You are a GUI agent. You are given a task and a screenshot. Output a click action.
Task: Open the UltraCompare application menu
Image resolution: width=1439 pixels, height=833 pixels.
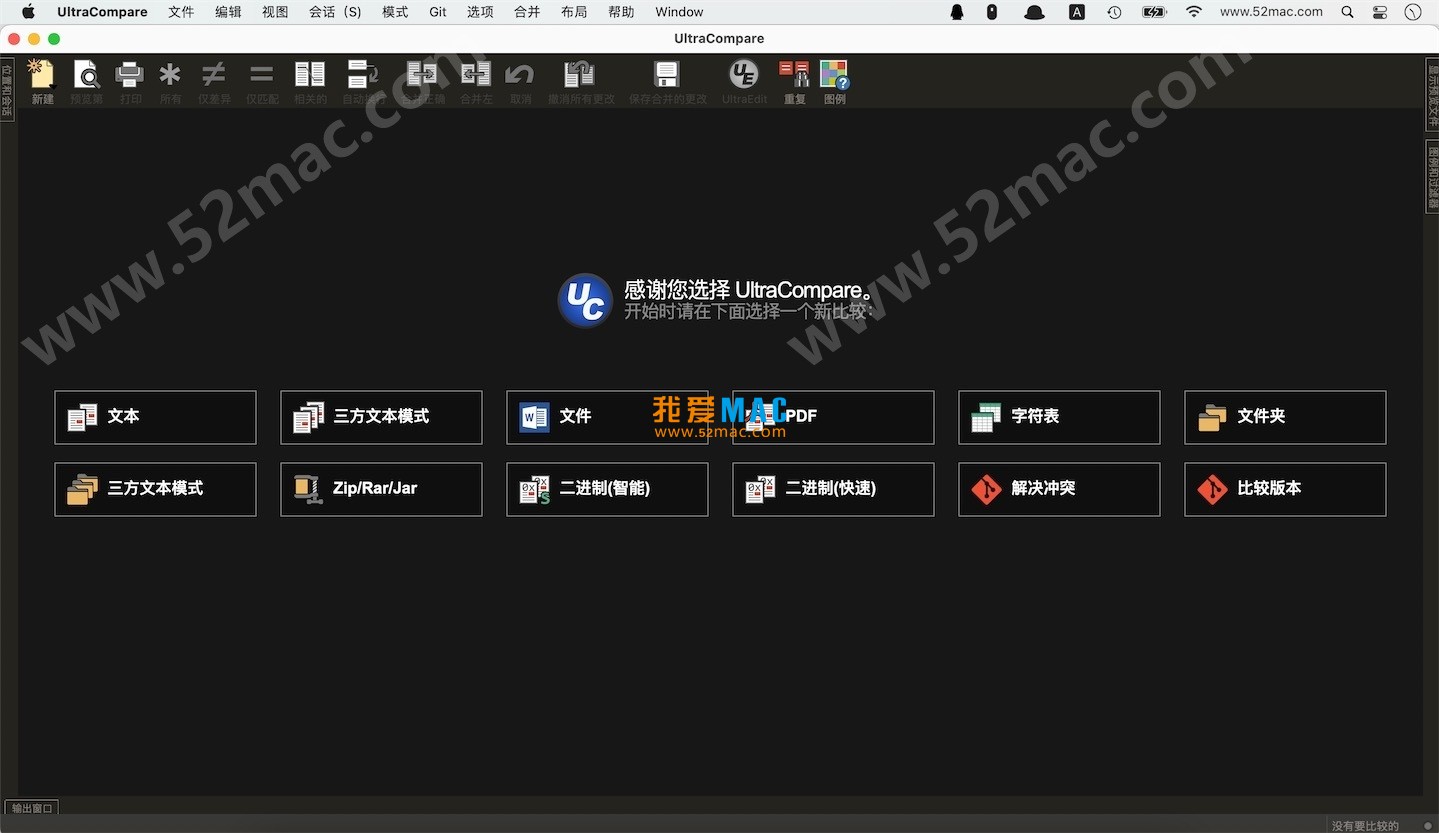[x=102, y=12]
